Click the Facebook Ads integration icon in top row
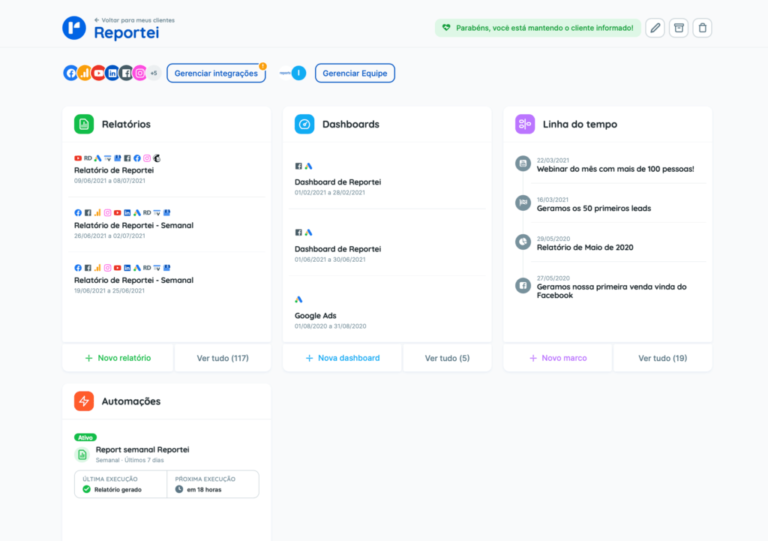The width and height of the screenshot is (768, 541). click(126, 73)
